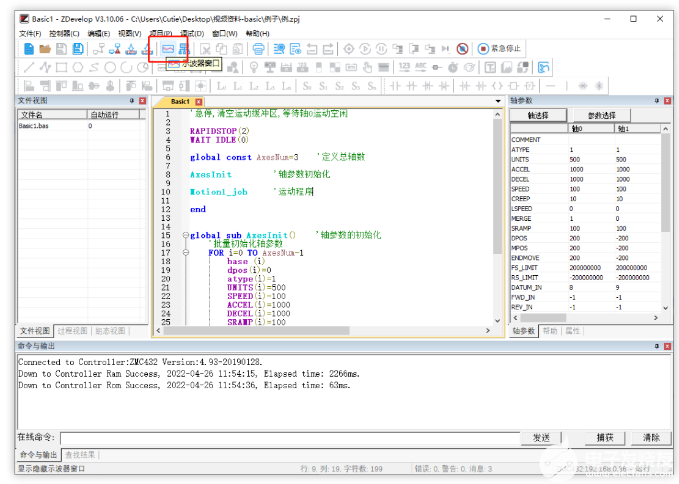Open the 控制器(C) menu
679x484 pixels.
64,33
